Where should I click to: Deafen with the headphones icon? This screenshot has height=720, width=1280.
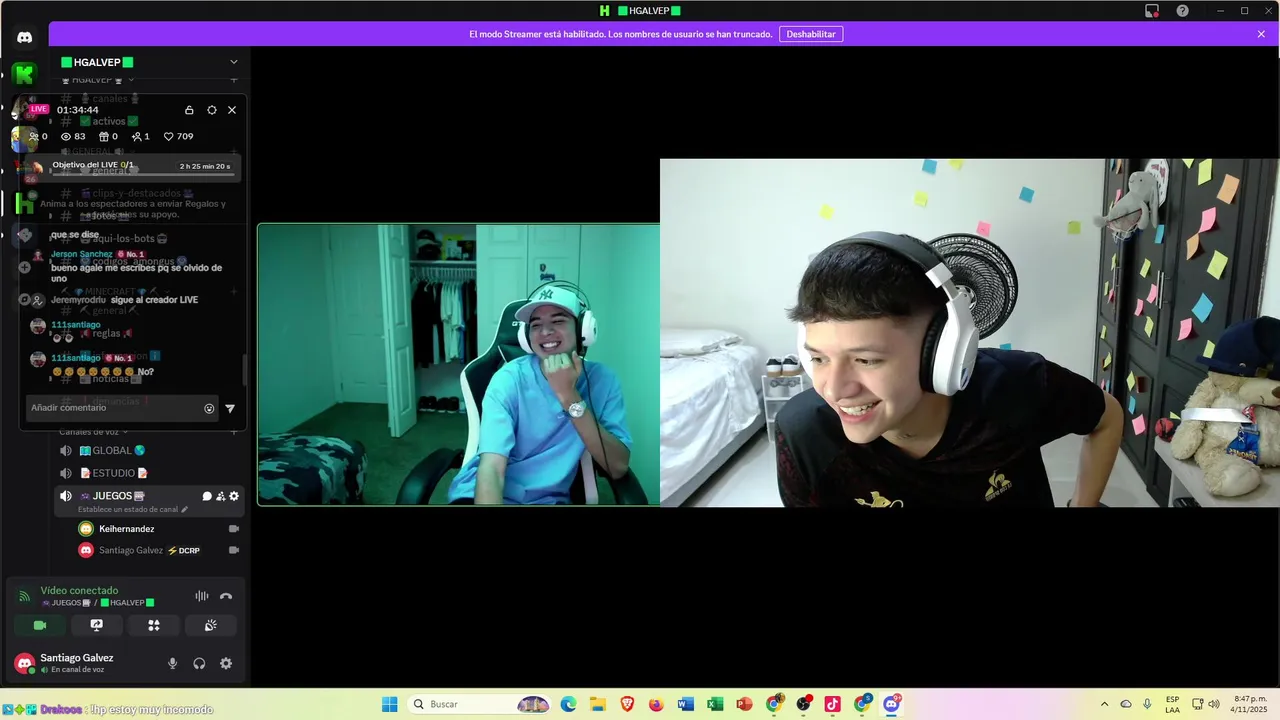coord(199,663)
